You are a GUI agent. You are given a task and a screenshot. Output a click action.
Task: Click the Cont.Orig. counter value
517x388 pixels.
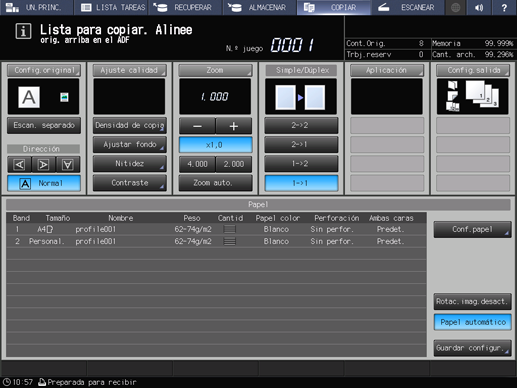tap(421, 43)
